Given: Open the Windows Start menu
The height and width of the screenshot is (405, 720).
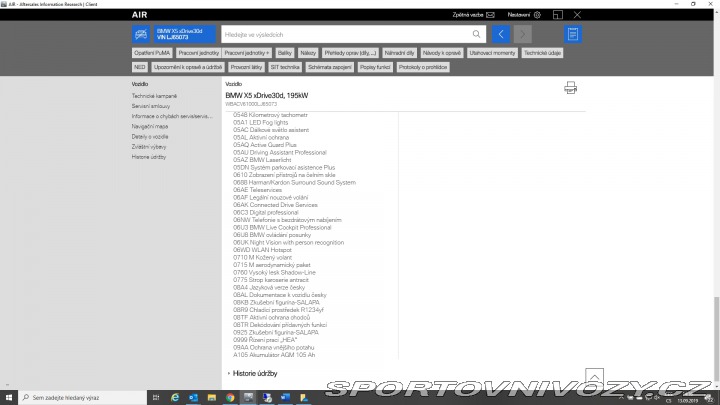Looking at the screenshot, I should point(8,397).
